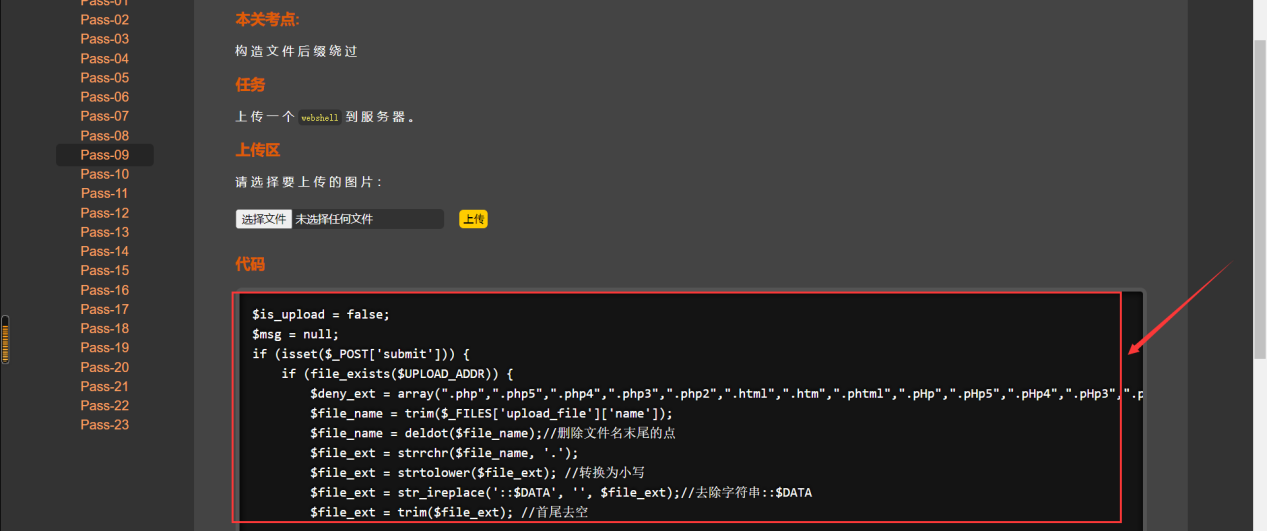The image size is (1267, 531).
Task: Click the $msg = null; code line
Action: [296, 334]
